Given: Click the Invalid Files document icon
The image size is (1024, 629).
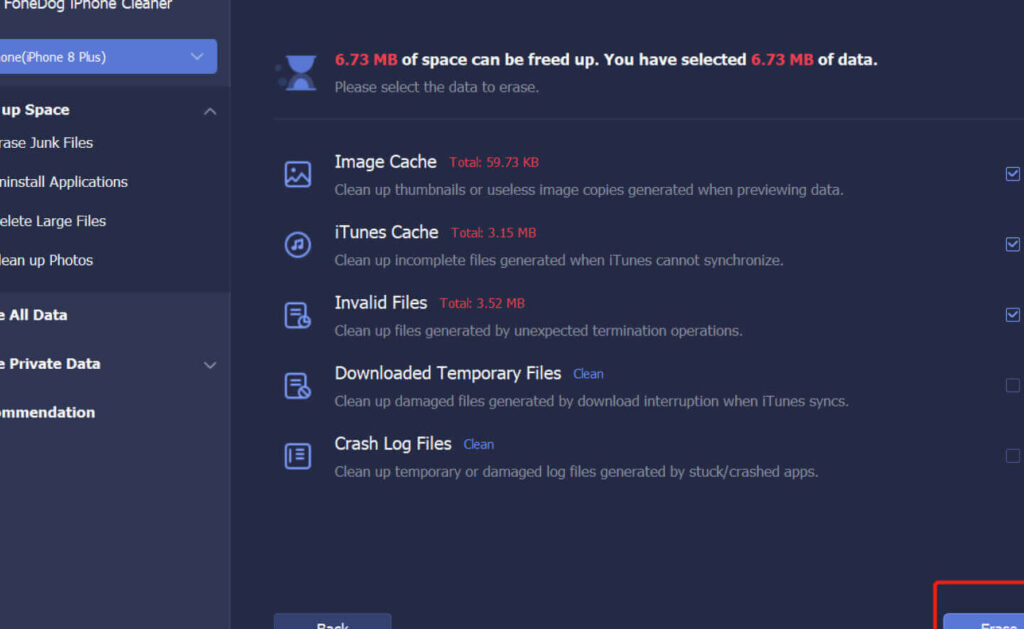Looking at the screenshot, I should coord(298,316).
